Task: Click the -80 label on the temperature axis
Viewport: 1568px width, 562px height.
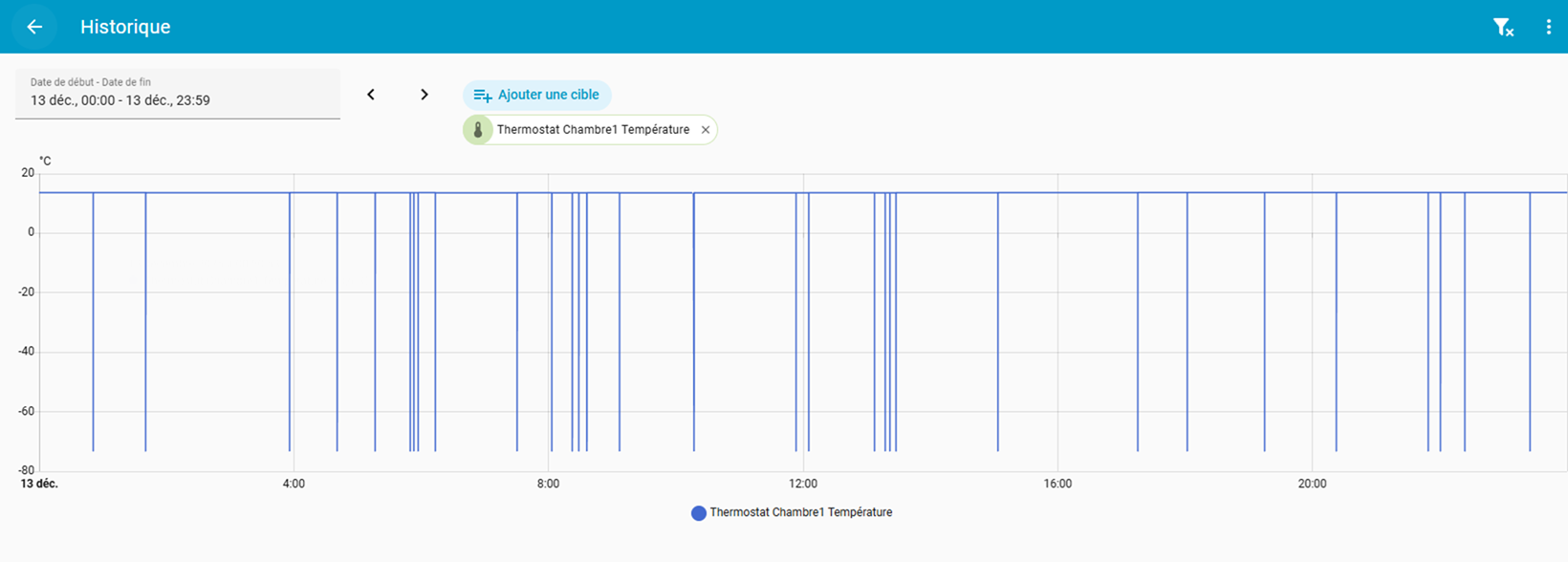Action: tap(25, 470)
